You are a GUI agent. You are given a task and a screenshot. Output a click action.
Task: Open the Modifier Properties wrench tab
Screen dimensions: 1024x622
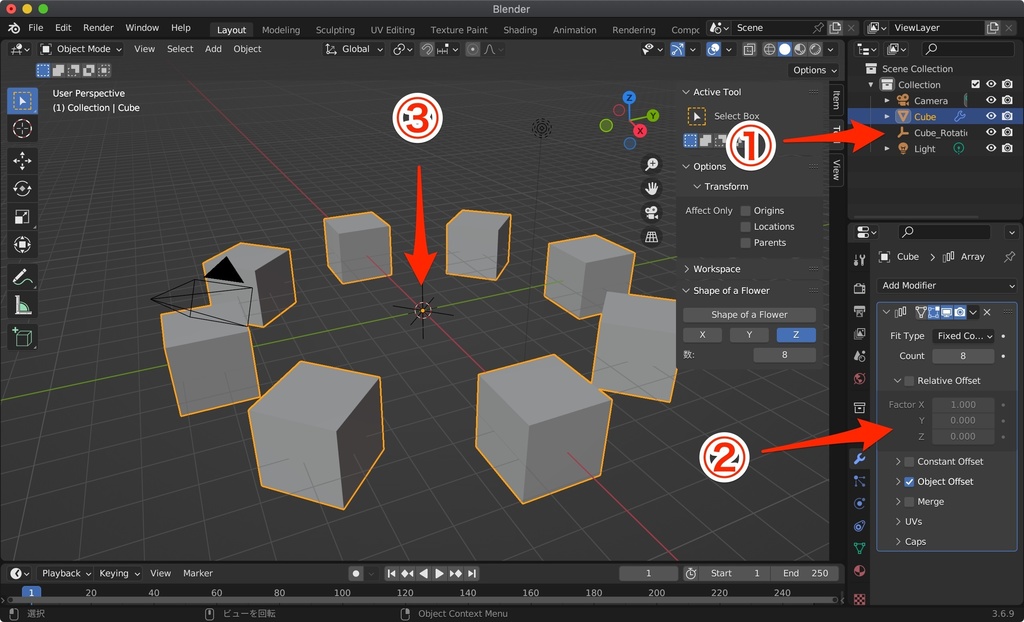[858, 459]
